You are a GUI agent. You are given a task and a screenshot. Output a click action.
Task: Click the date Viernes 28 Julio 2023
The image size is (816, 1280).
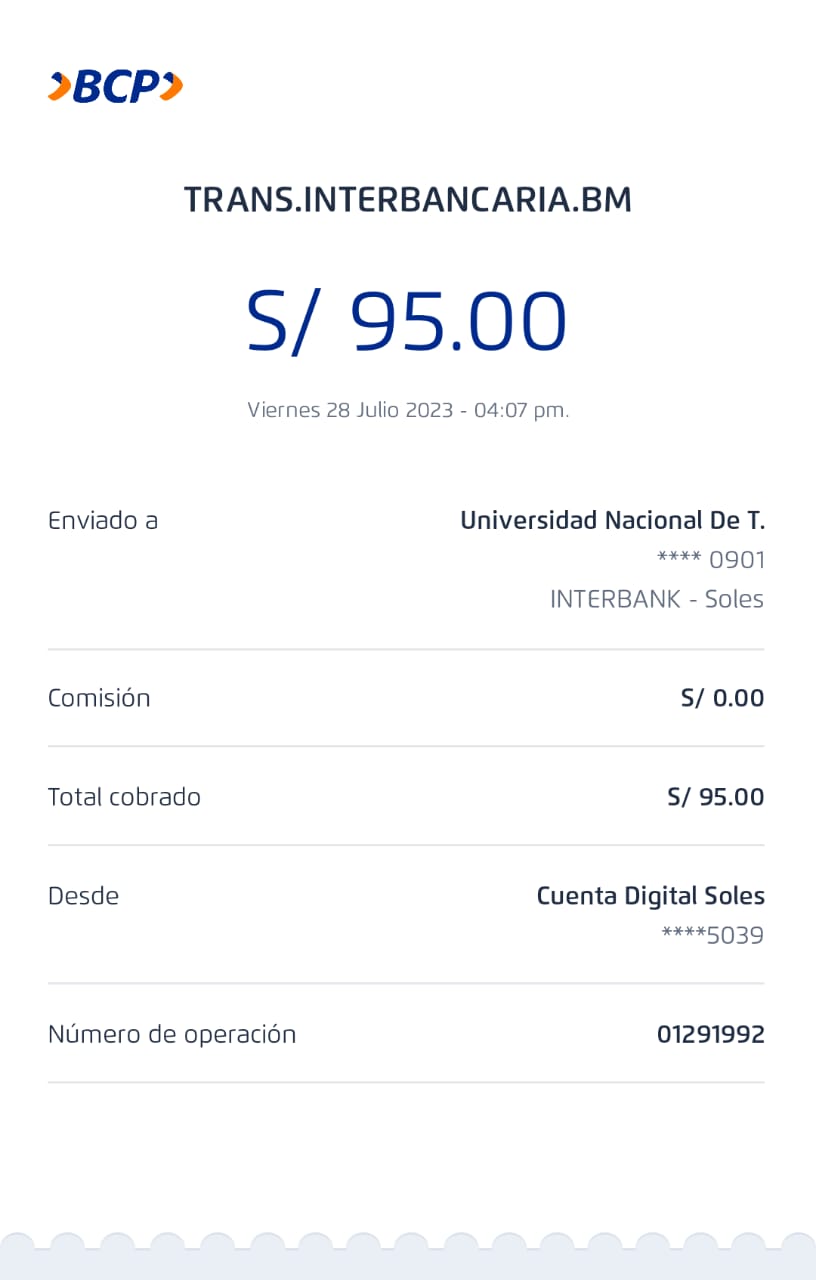click(408, 410)
